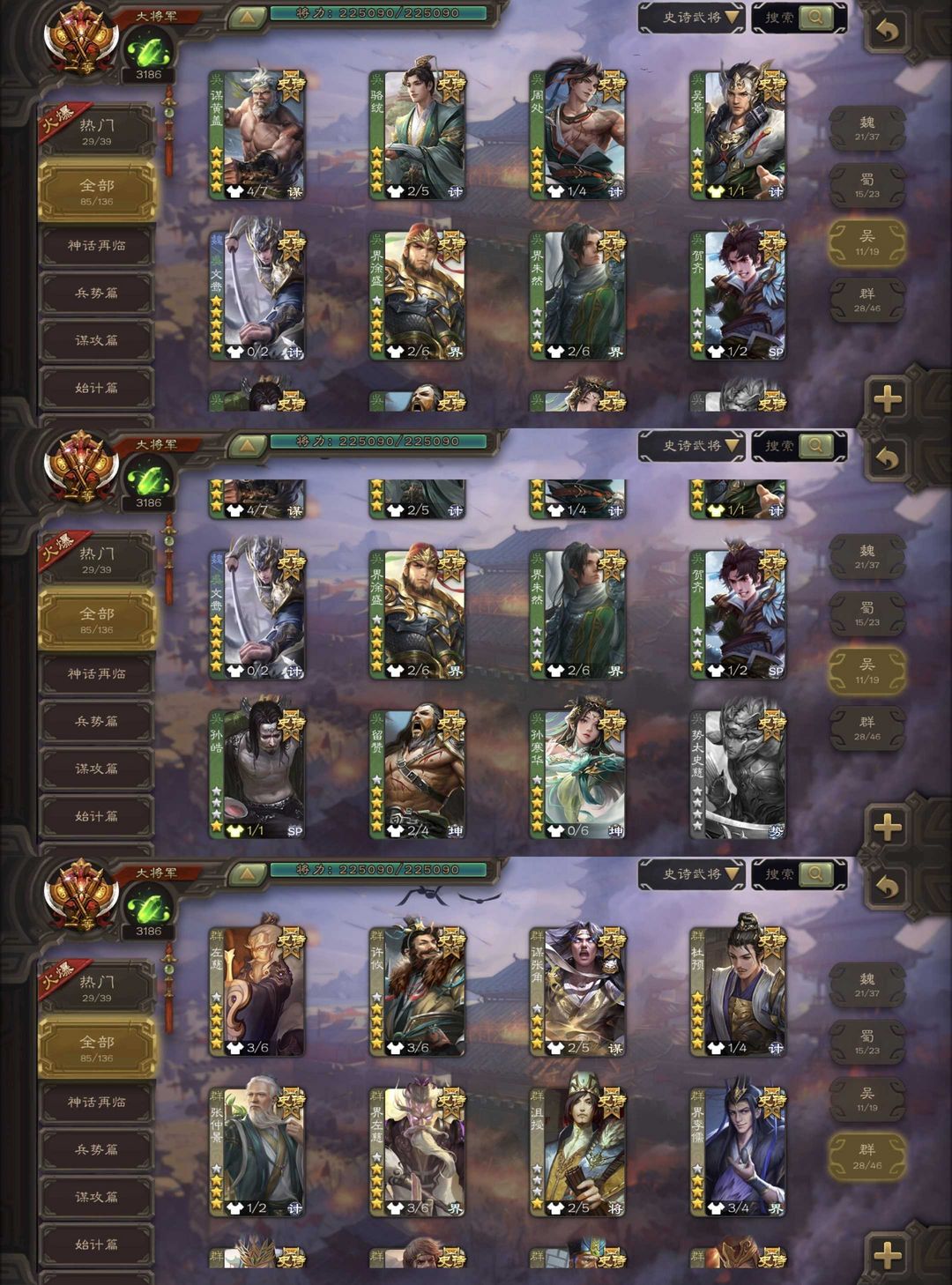Image resolution: width=952 pixels, height=1285 pixels.
Task: Toggle the highlighted 群 faction filter
Action: [x=867, y=1156]
